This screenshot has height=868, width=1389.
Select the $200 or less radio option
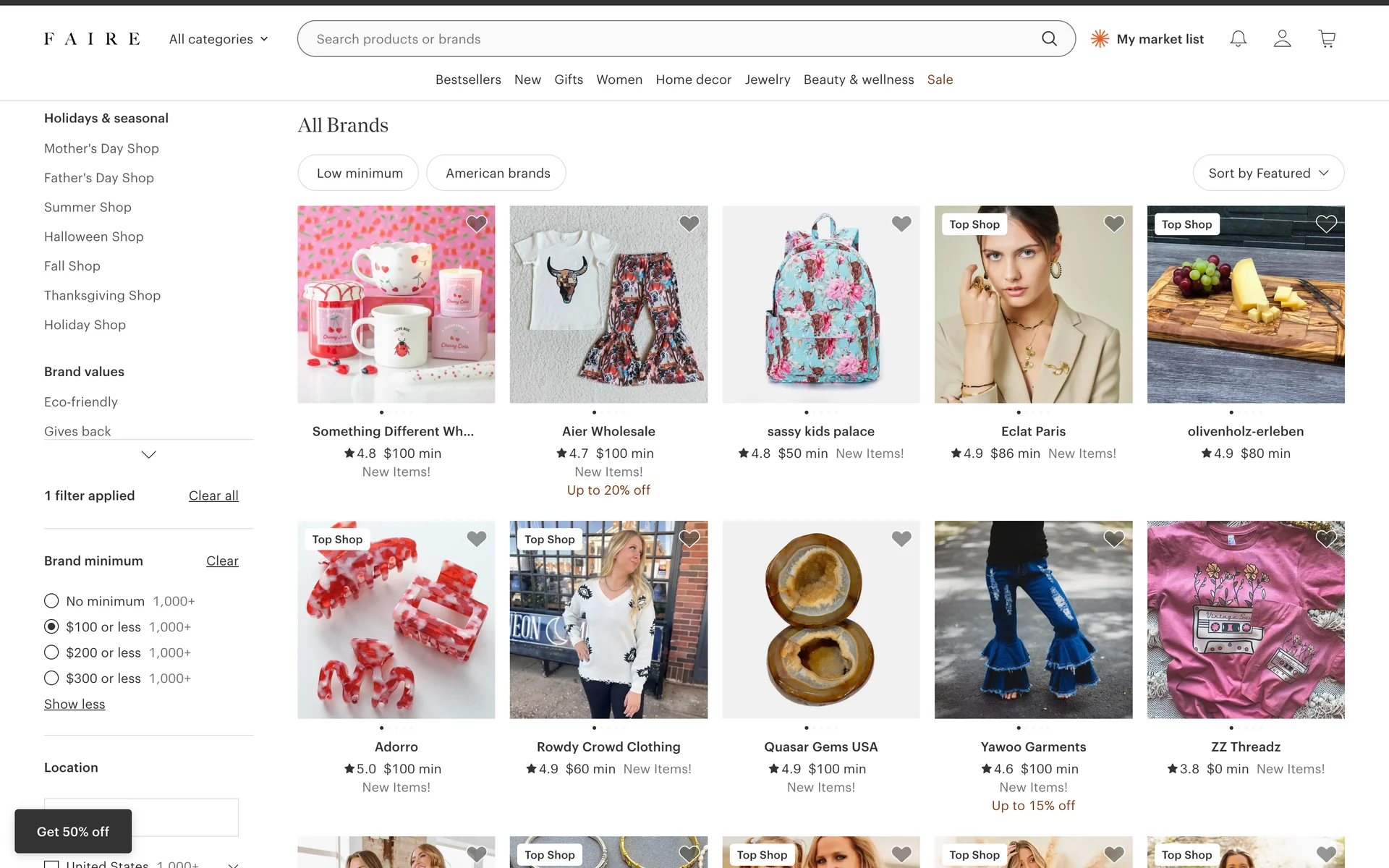coord(51,652)
